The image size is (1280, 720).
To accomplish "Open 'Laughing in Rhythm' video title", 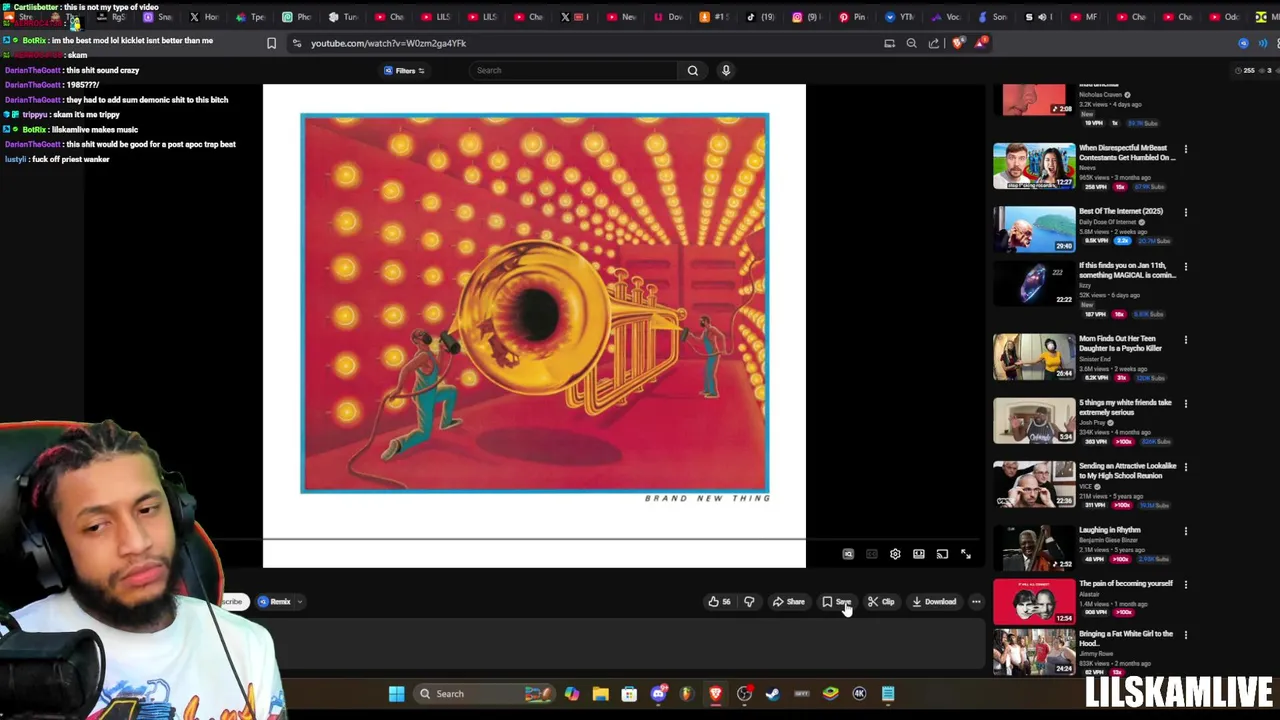I will 1109,530.
